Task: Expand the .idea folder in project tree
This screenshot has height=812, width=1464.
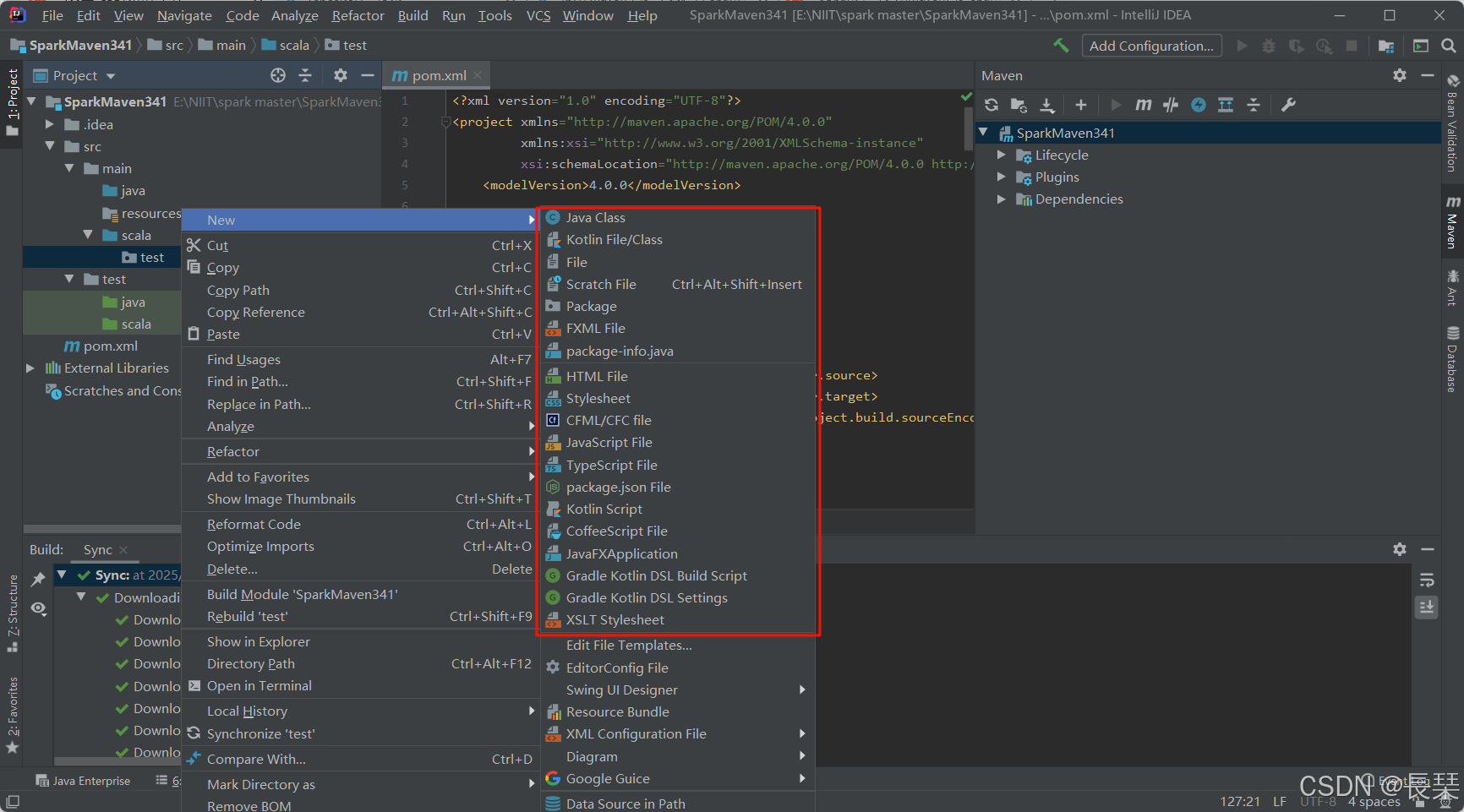Action: pyautogui.click(x=50, y=124)
